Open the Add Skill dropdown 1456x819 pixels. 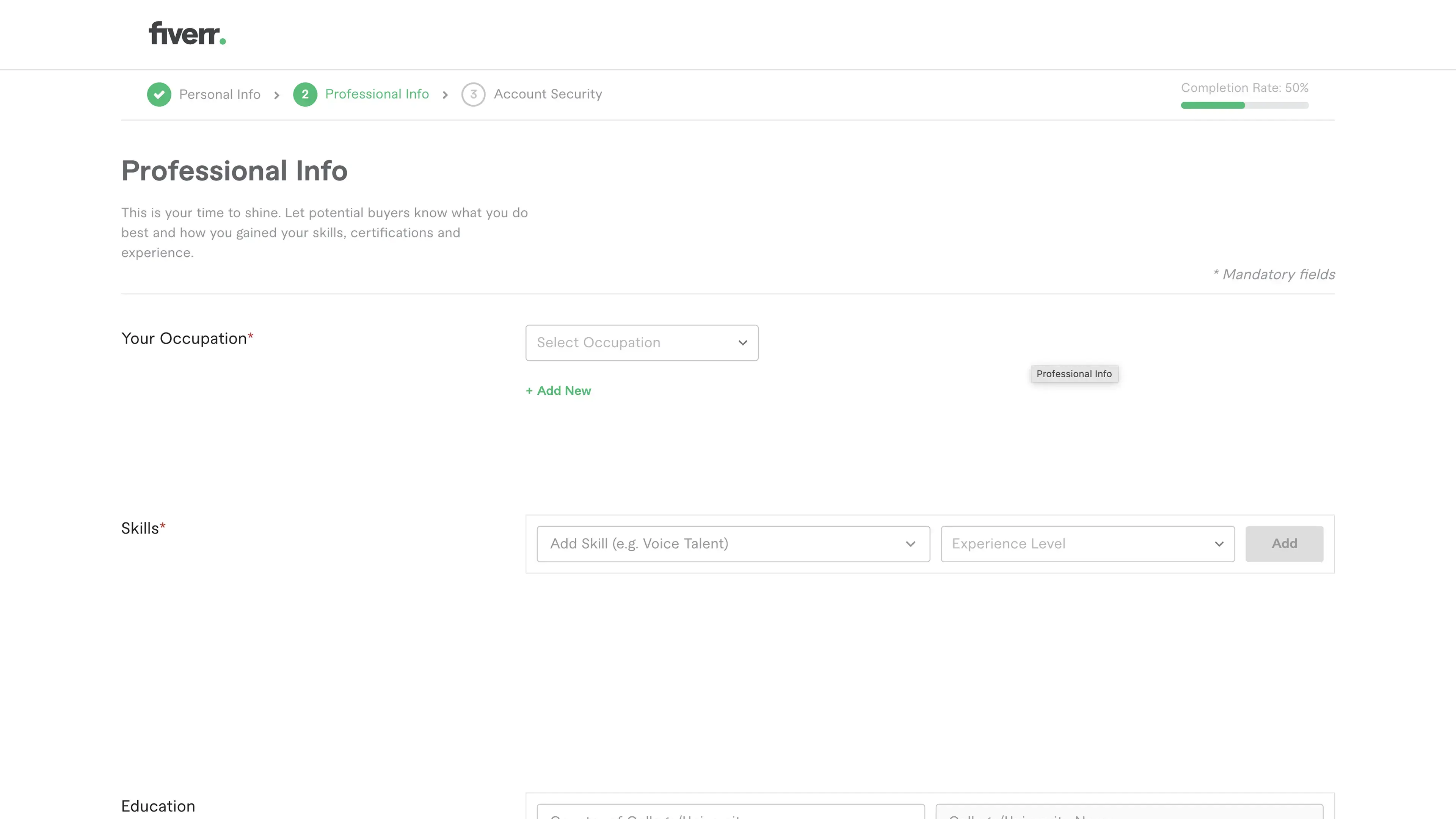(733, 544)
